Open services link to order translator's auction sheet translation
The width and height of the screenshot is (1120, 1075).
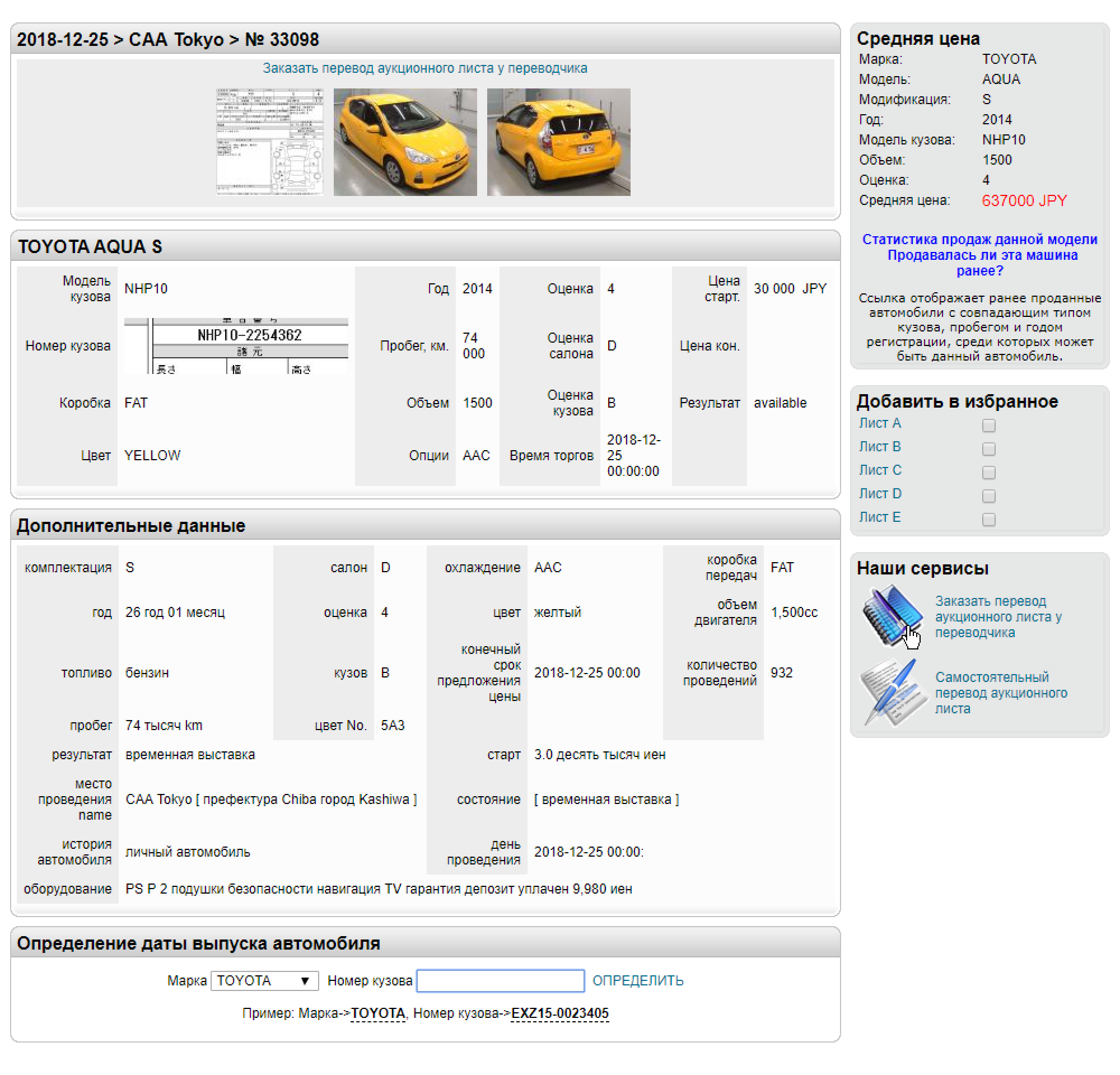[998, 616]
